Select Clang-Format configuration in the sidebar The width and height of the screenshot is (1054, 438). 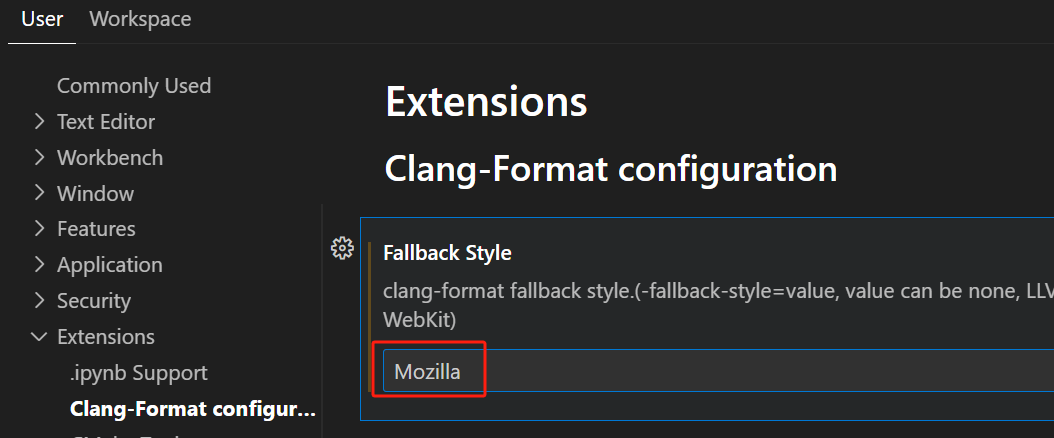pos(193,409)
